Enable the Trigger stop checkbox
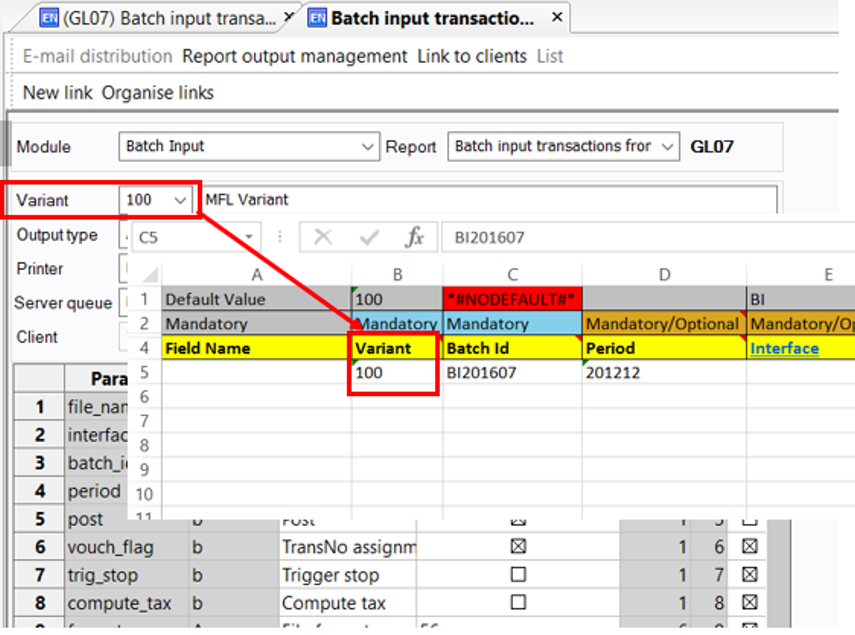The image size is (855, 635). click(x=518, y=575)
